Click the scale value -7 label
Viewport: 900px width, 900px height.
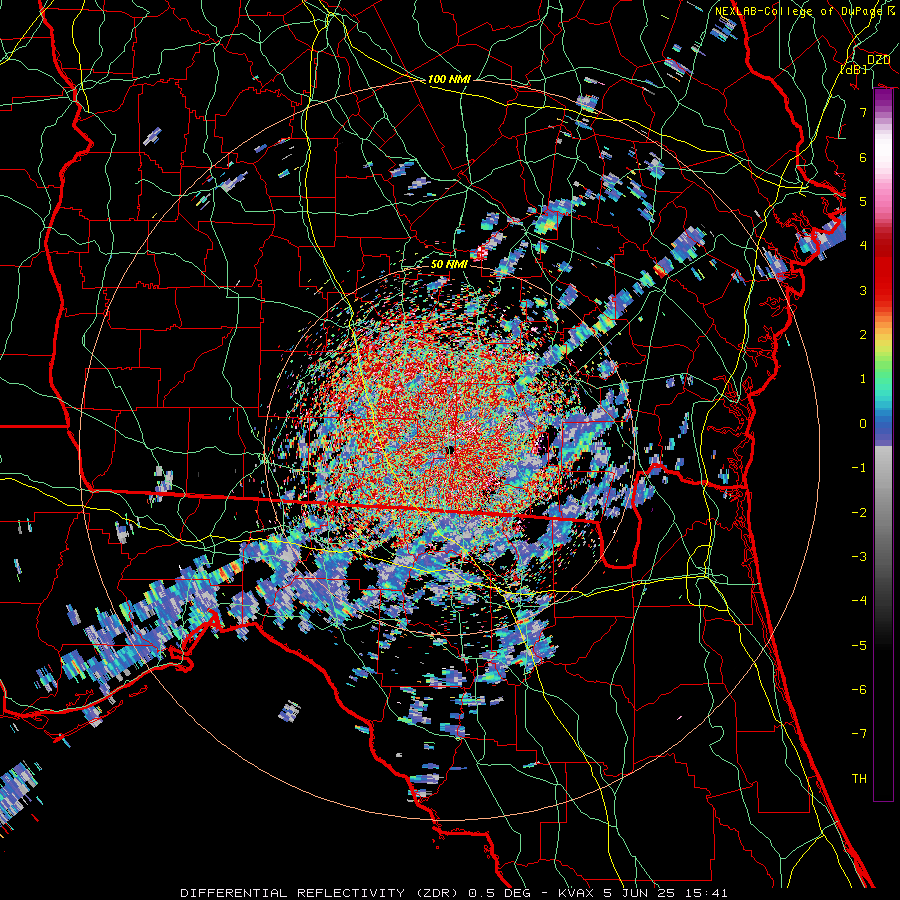tap(859, 734)
